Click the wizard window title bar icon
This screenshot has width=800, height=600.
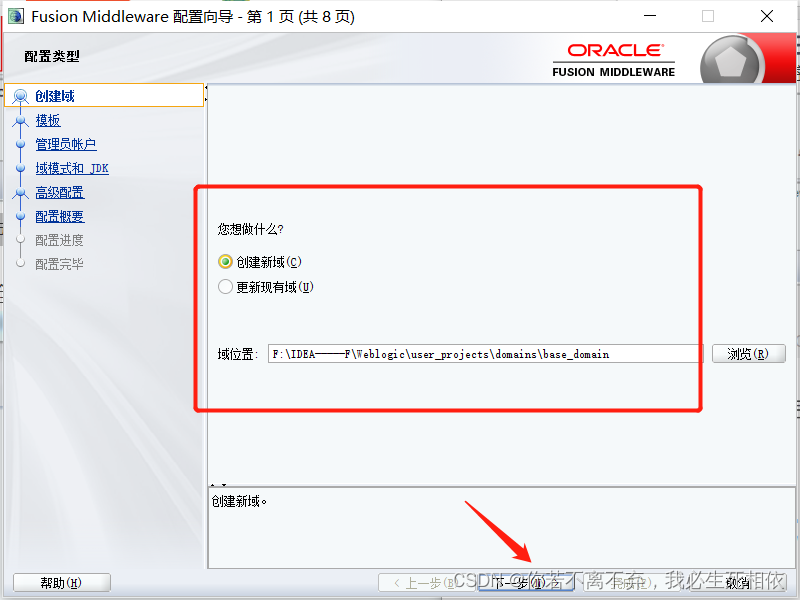pyautogui.click(x=16, y=16)
